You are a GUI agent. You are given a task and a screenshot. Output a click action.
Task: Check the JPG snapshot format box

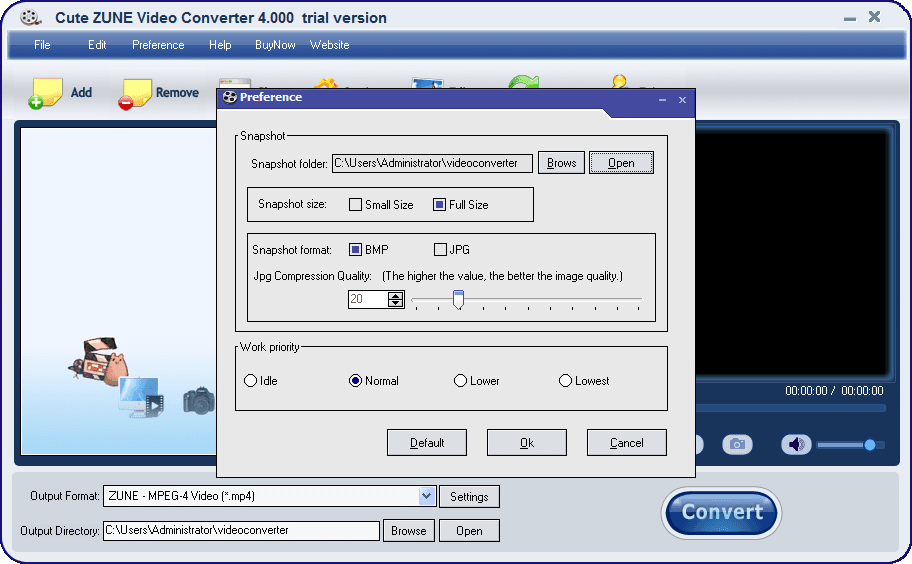(x=440, y=250)
